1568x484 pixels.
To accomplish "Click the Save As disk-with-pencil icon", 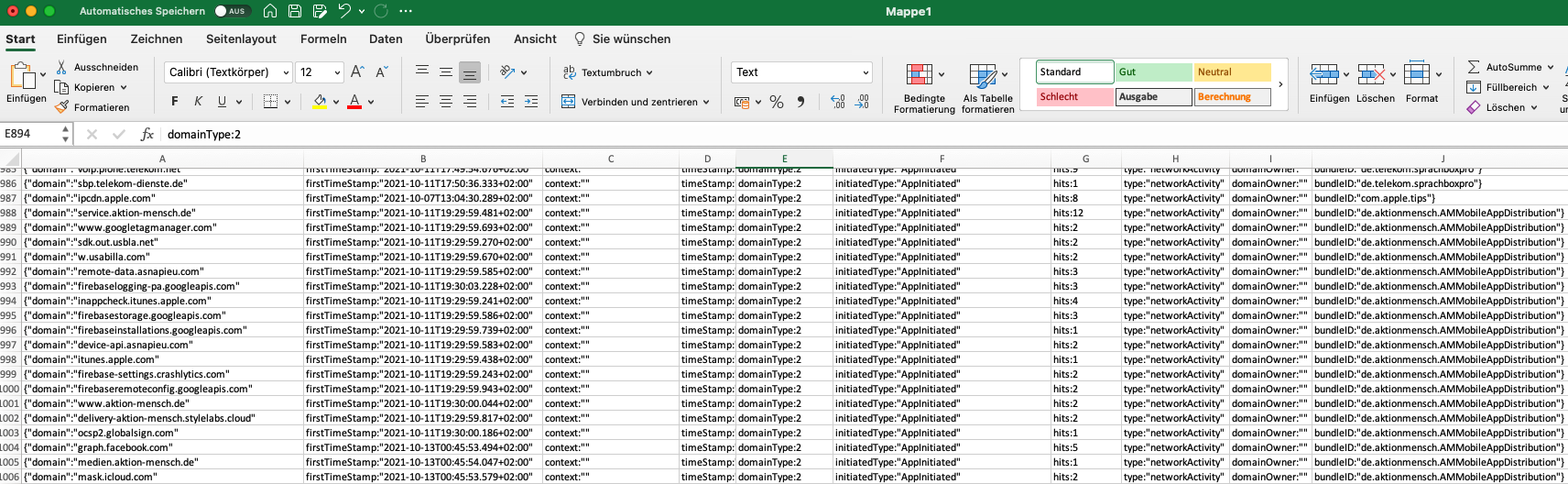I will tap(320, 11).
